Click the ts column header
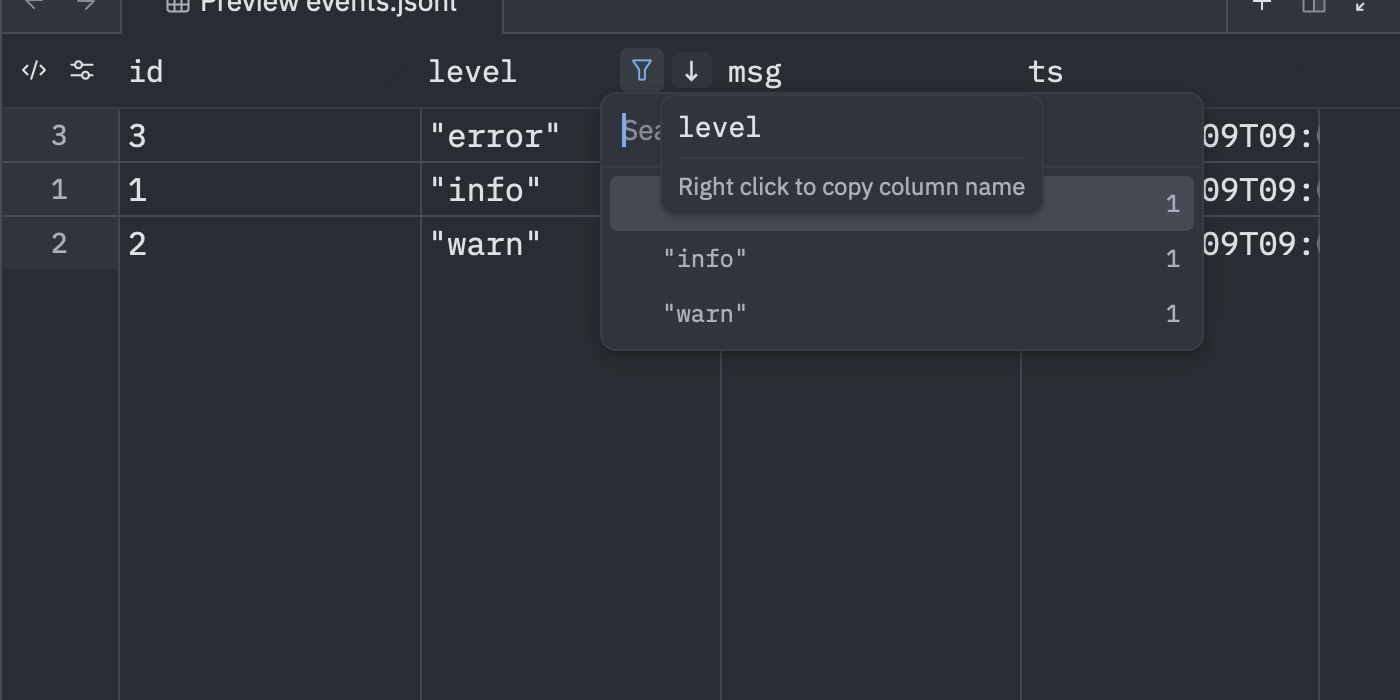 (1045, 72)
